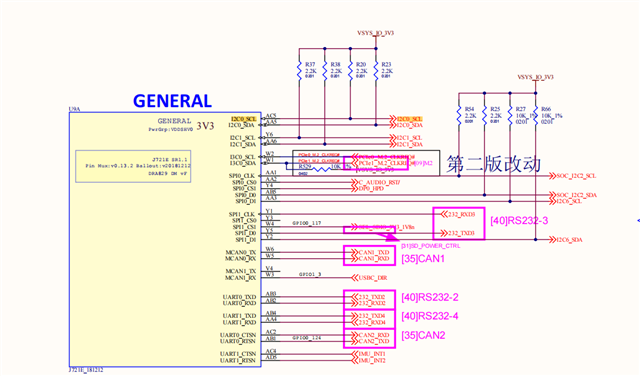The height and width of the screenshot is (376, 640).
Task: Select the I2C6_SDA net label
Action: click(569, 240)
